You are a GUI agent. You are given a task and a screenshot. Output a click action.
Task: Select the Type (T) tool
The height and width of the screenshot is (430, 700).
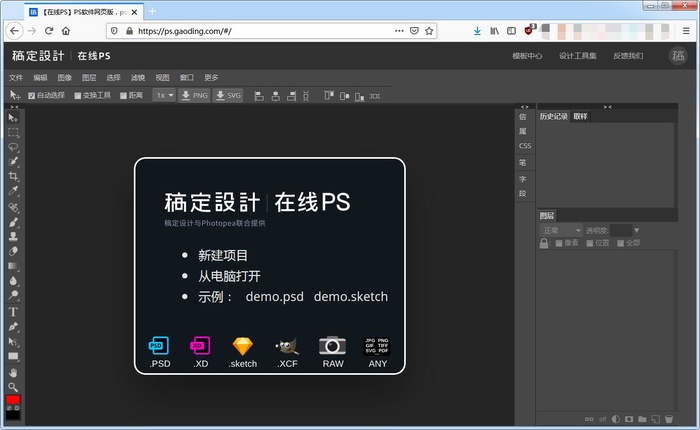click(13, 311)
